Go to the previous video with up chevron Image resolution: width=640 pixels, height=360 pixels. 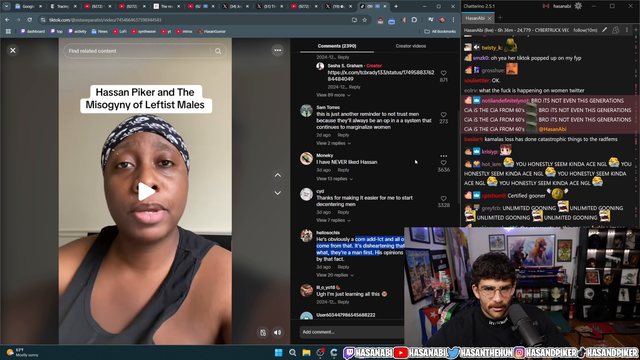278,175
